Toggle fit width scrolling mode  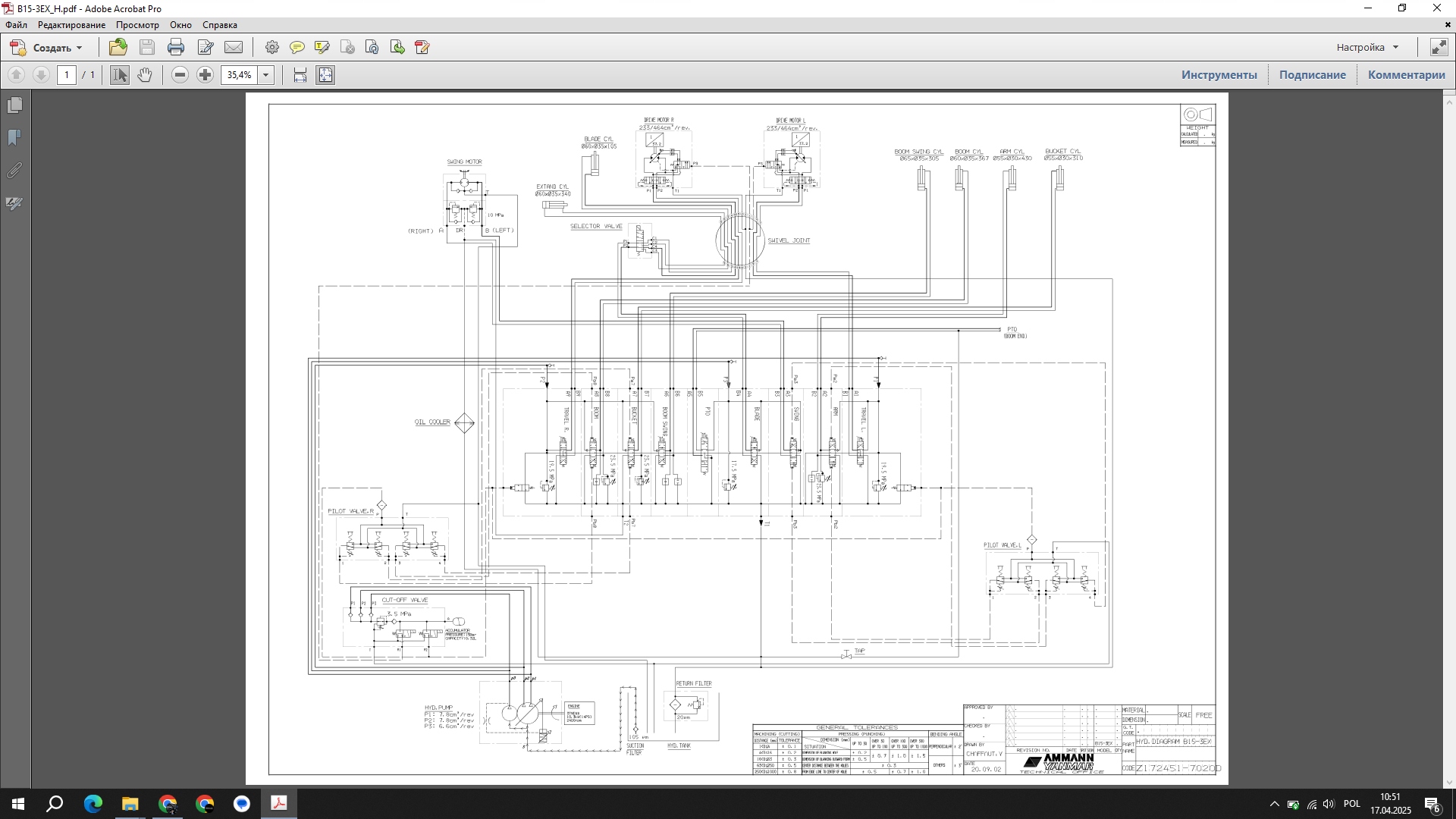300,75
